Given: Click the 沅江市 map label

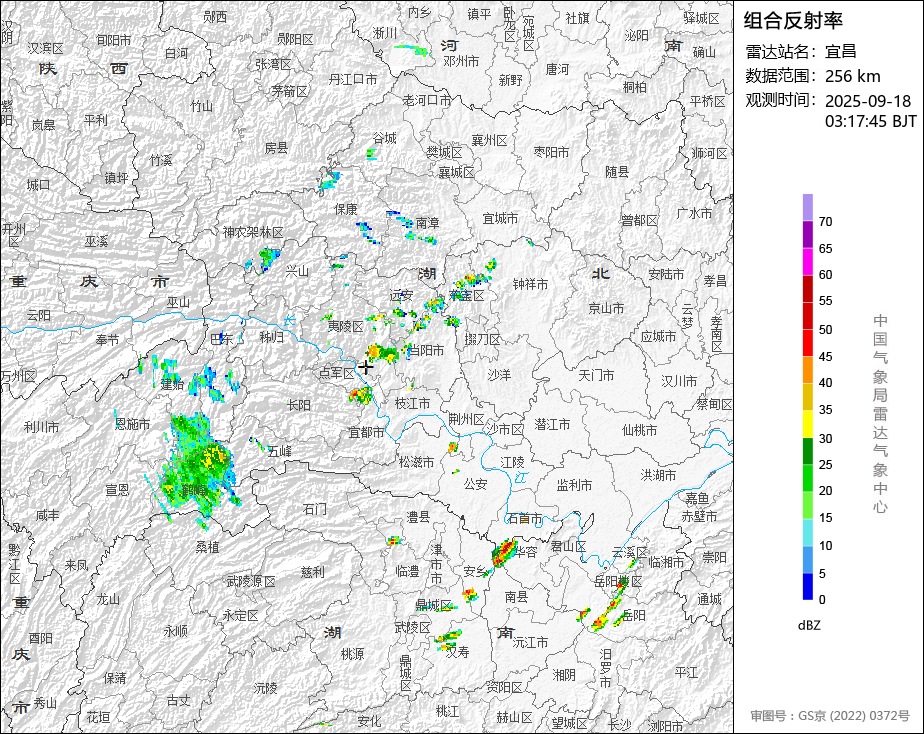Looking at the screenshot, I should [x=530, y=642].
